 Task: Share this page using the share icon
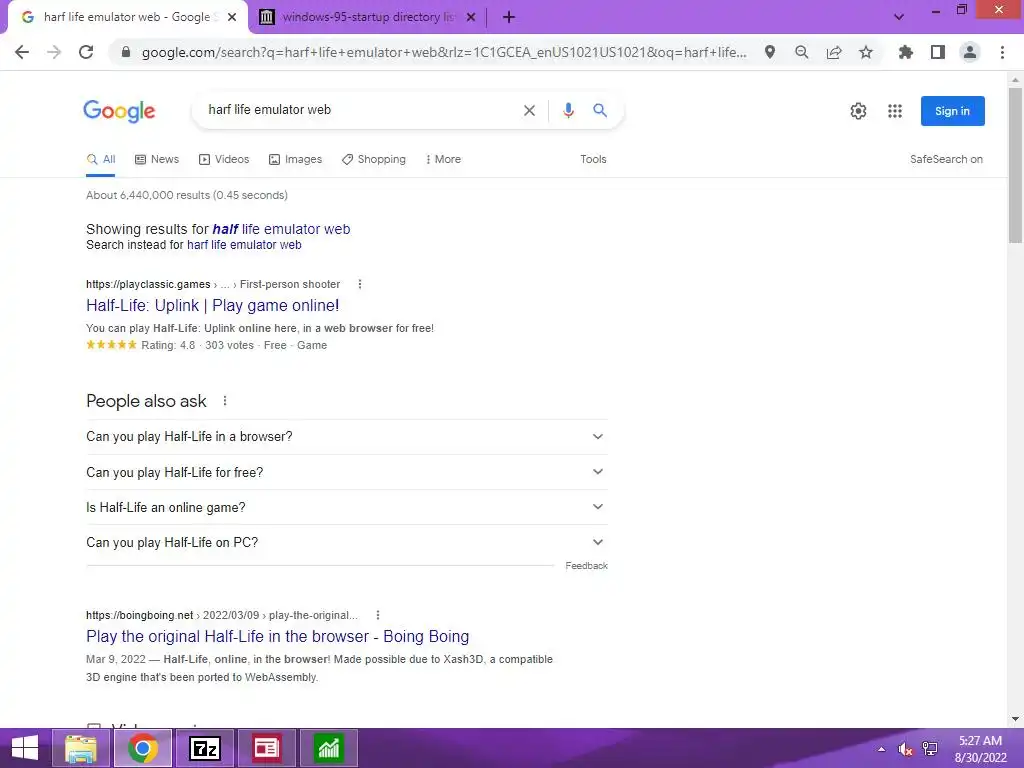click(x=834, y=52)
